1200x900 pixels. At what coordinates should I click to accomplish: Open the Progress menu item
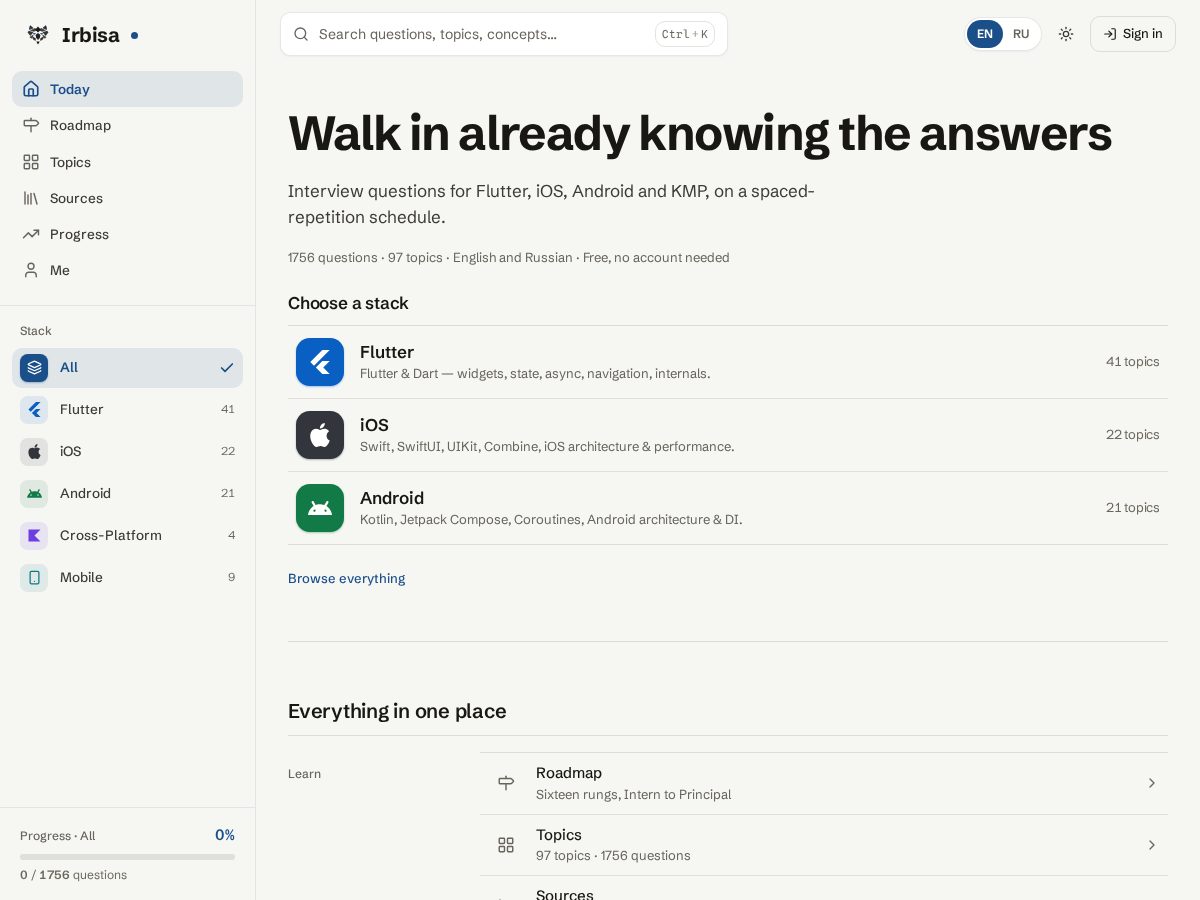[x=127, y=234]
